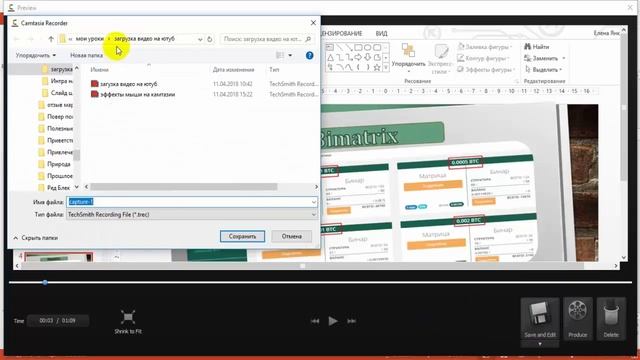Image resolution: width=640 pixels, height=360 pixels.
Task: Click the magnifier search icon
Action: (x=308, y=39)
